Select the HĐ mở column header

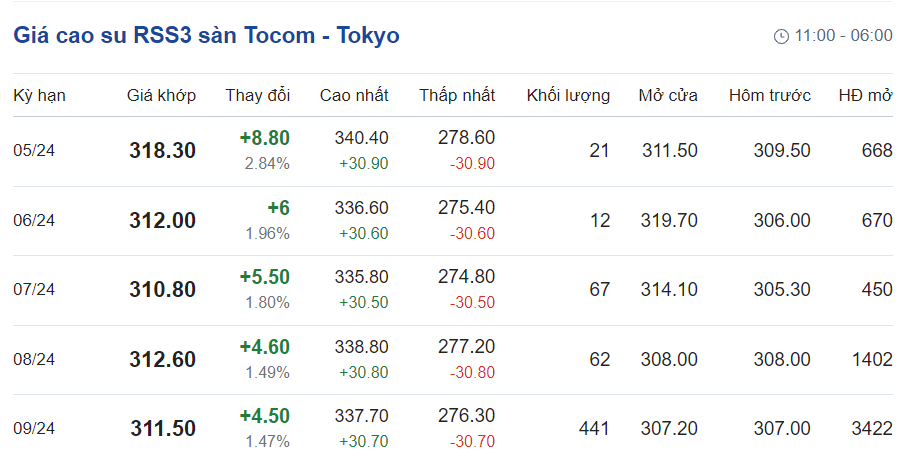coord(865,96)
